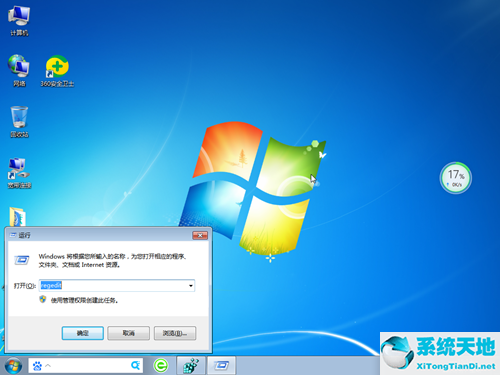The height and width of the screenshot is (375, 500).
Task: Click the 17% memory floating widget
Action: (x=455, y=178)
